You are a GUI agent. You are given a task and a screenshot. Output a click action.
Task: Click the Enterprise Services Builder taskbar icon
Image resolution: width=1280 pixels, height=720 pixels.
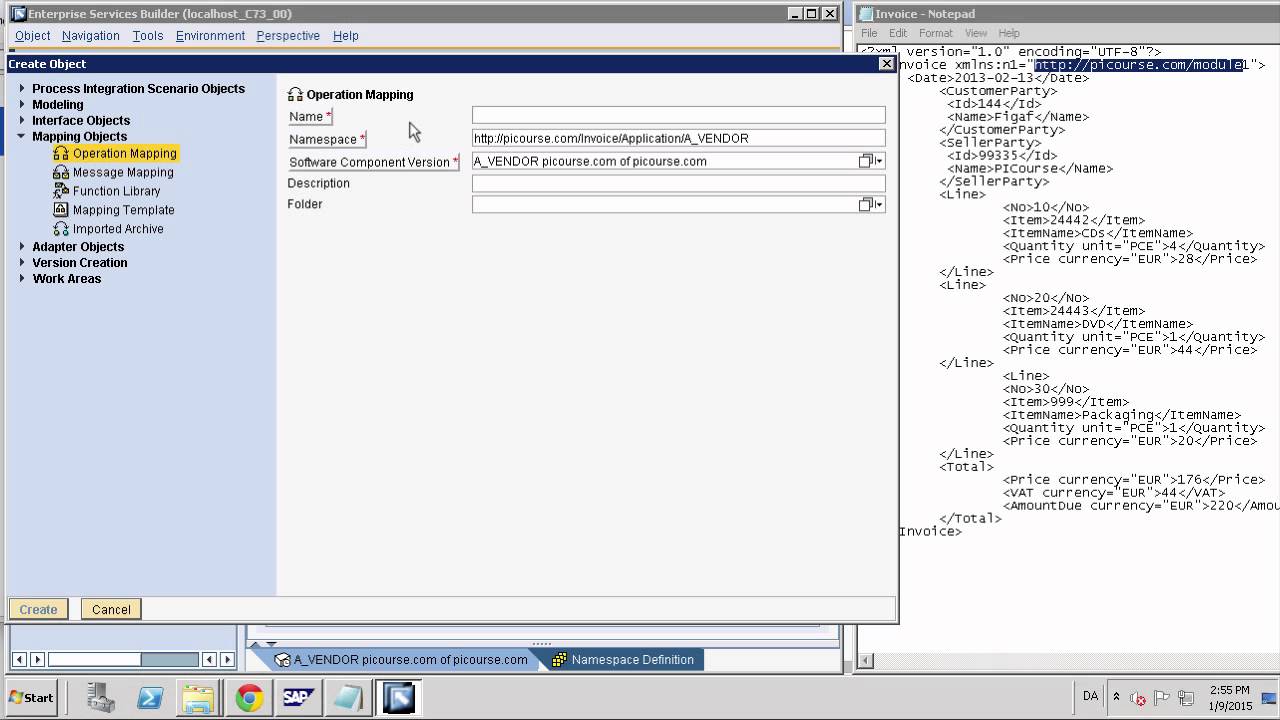[398, 698]
